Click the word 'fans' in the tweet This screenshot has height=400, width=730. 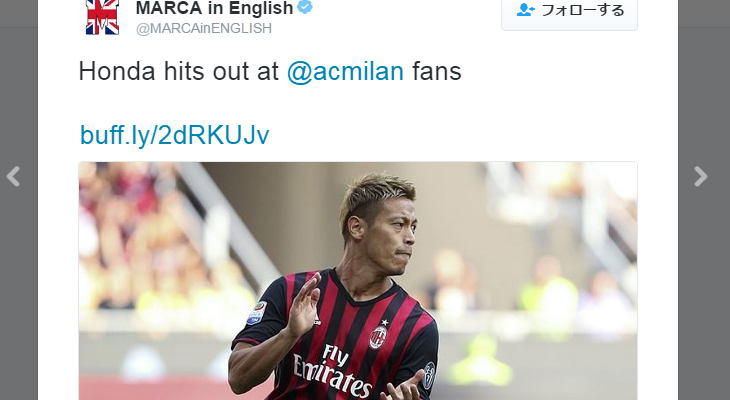click(436, 71)
